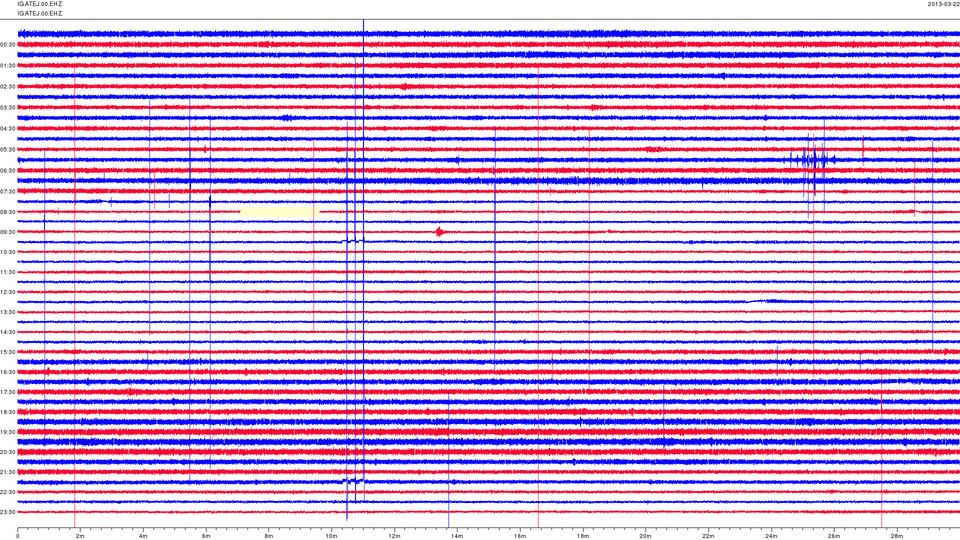
Task: Select the 07:30 row label
Action: point(8,192)
